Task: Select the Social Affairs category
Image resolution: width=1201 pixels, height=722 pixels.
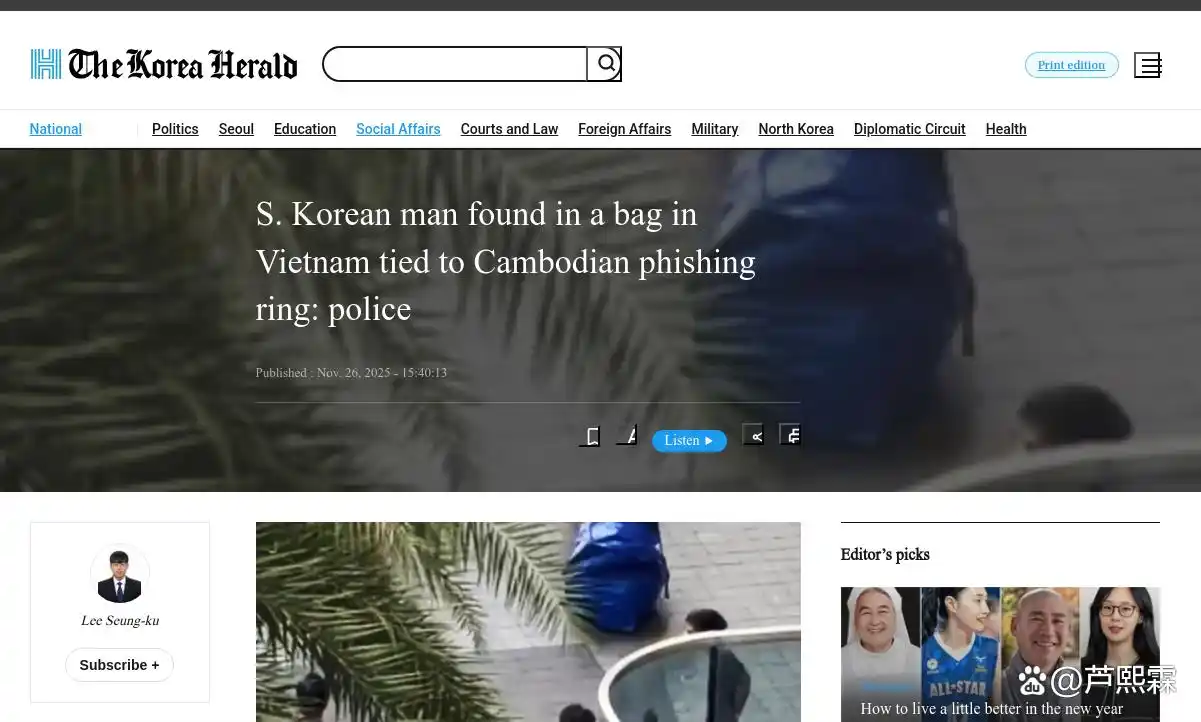Action: click(398, 129)
